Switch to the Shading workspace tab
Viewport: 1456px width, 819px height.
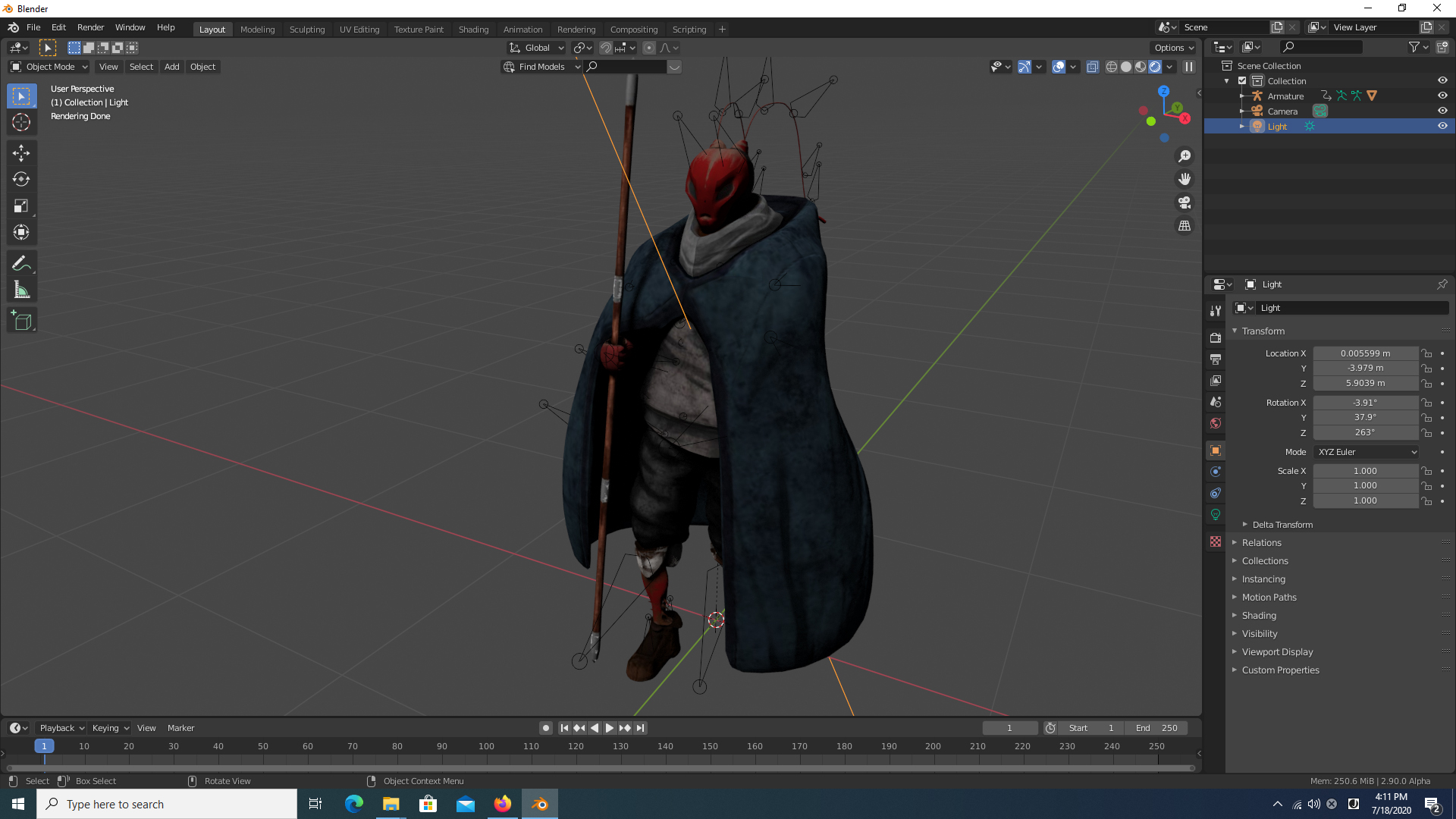[x=473, y=29]
